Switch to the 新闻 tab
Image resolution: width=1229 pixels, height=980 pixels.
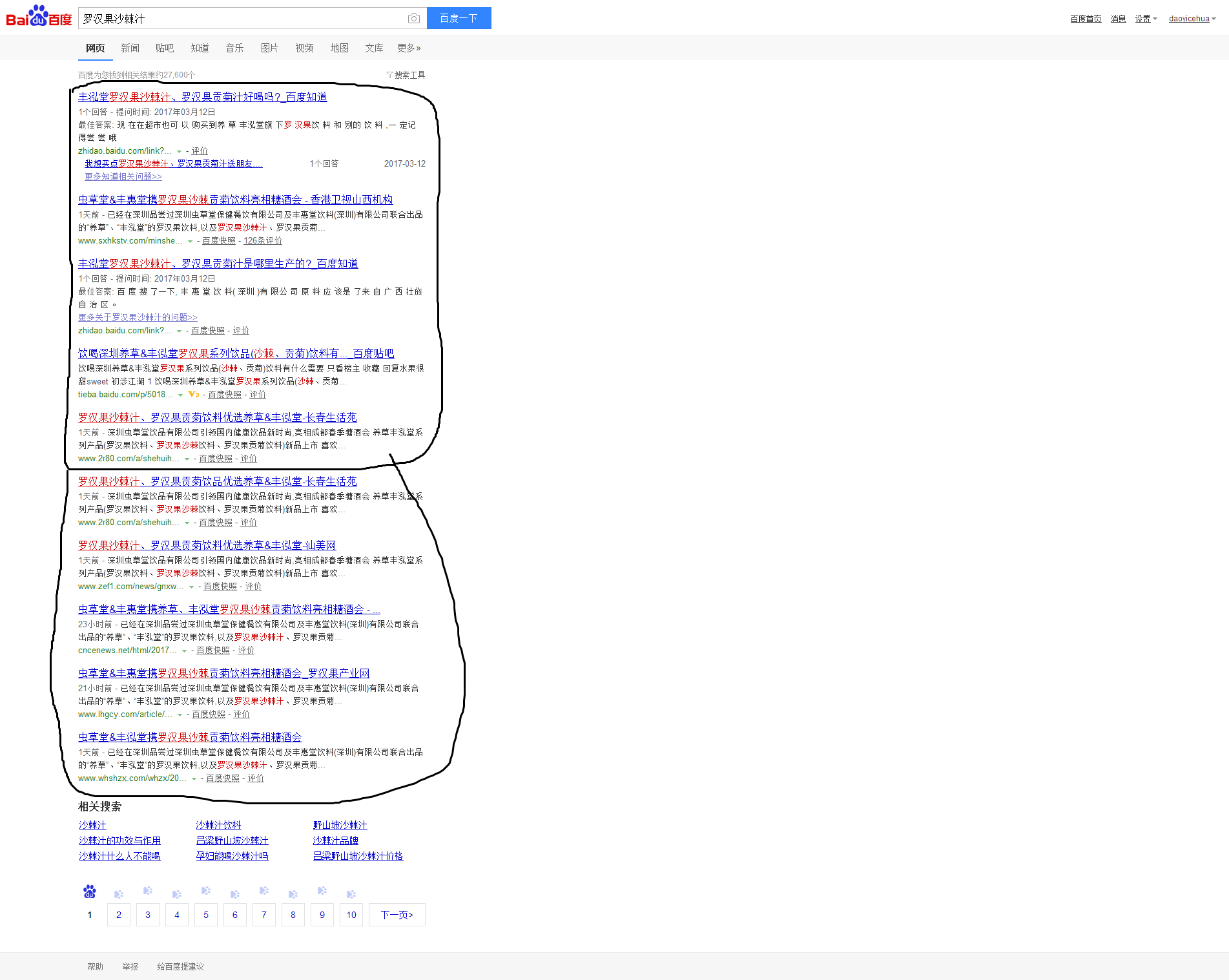pyautogui.click(x=130, y=48)
